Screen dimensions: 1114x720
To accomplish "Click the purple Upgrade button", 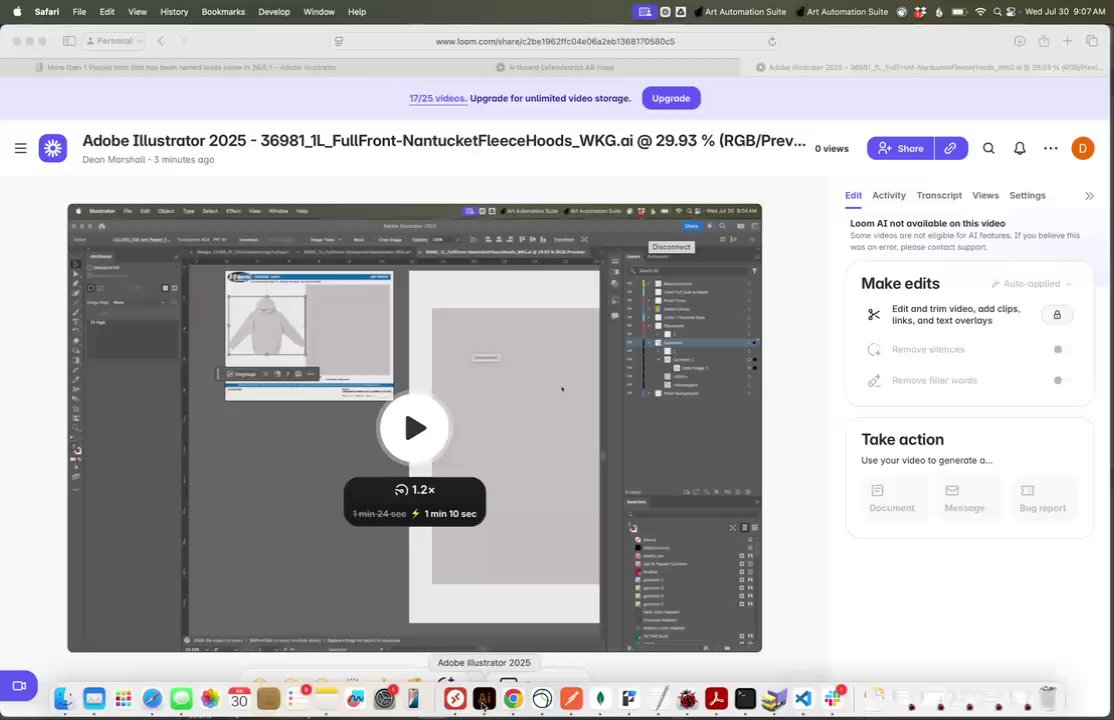I will (671, 98).
